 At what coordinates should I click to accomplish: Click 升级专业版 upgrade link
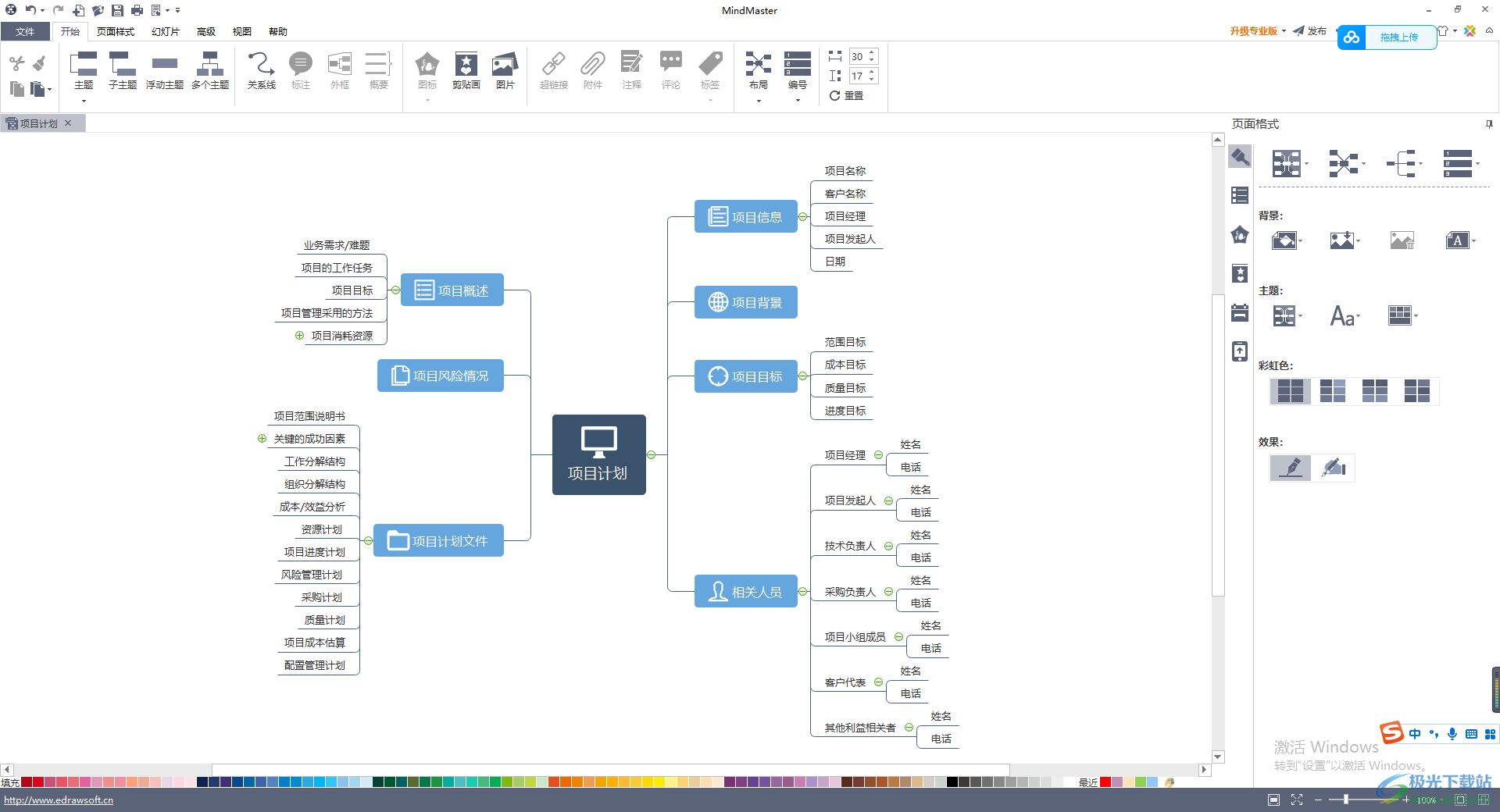pyautogui.click(x=1253, y=30)
